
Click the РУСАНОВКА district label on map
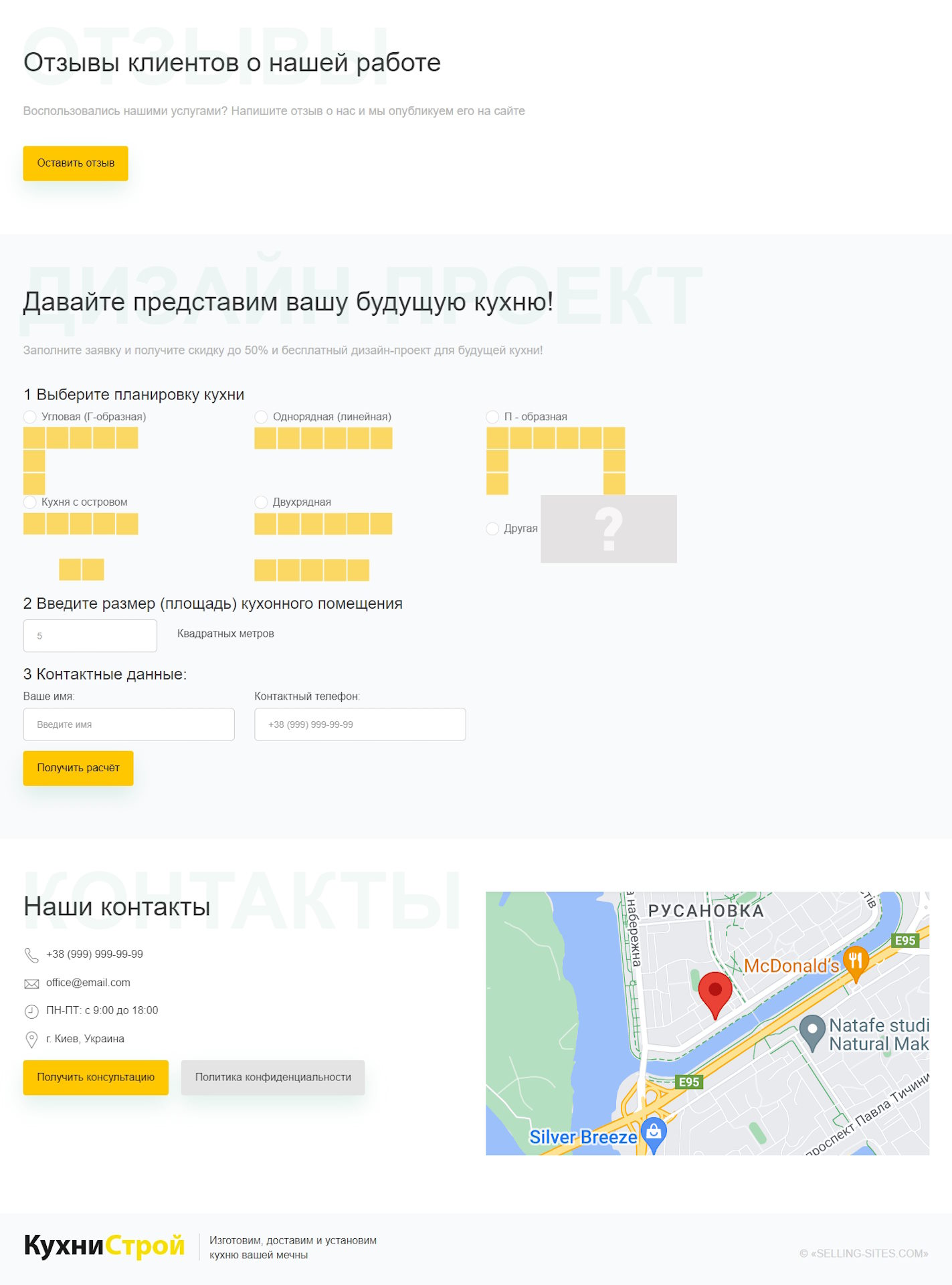point(706,911)
